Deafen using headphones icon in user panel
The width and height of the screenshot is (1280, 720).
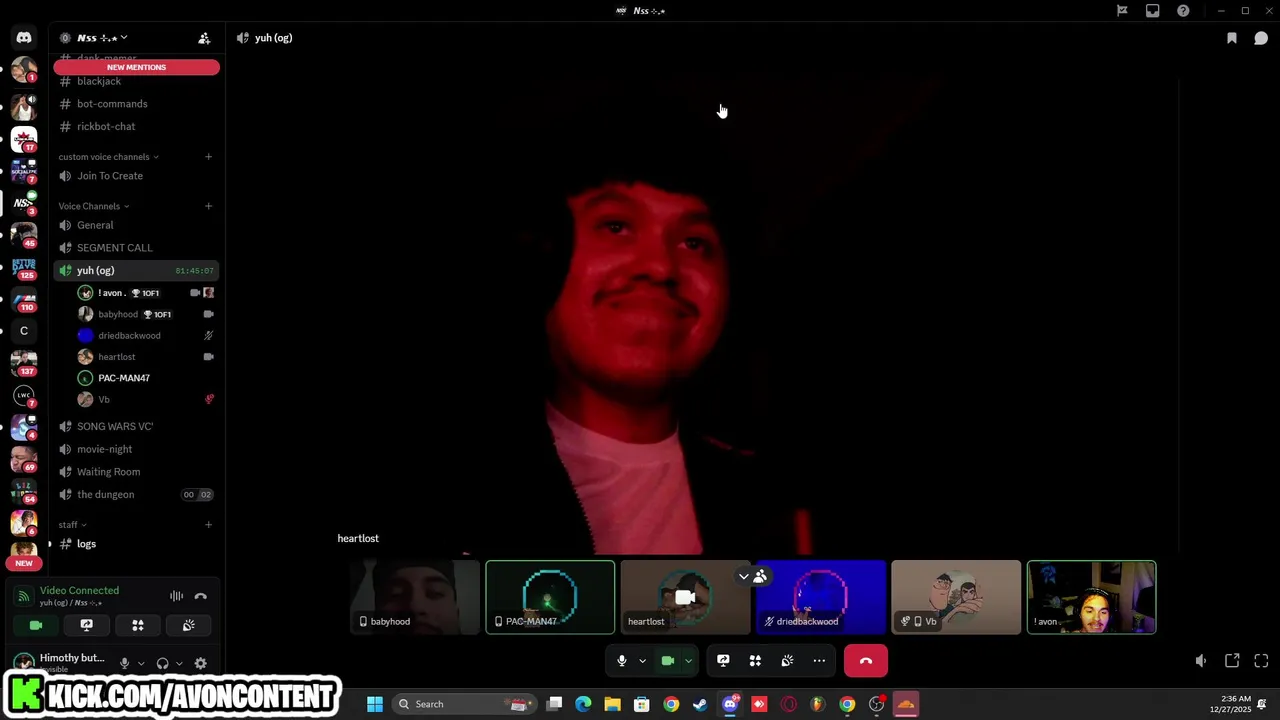click(162, 663)
